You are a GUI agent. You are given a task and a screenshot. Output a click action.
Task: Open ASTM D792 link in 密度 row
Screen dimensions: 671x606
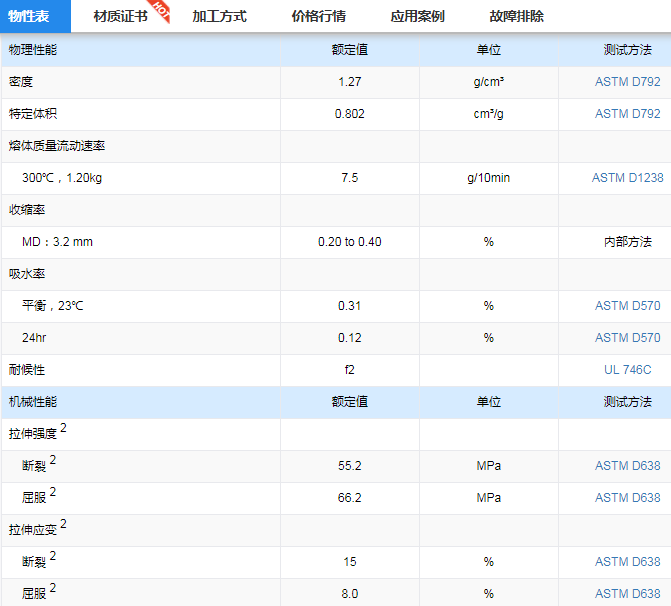(627, 82)
